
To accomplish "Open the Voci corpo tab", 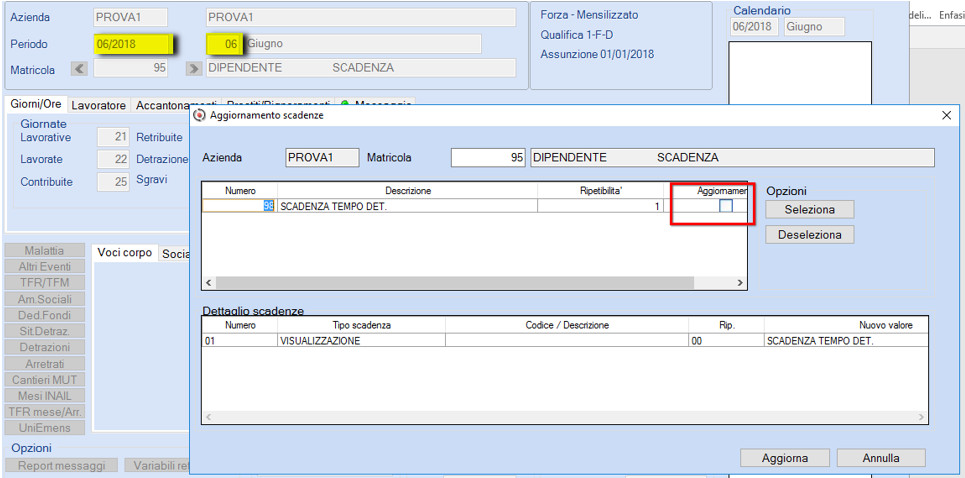I will 124,253.
